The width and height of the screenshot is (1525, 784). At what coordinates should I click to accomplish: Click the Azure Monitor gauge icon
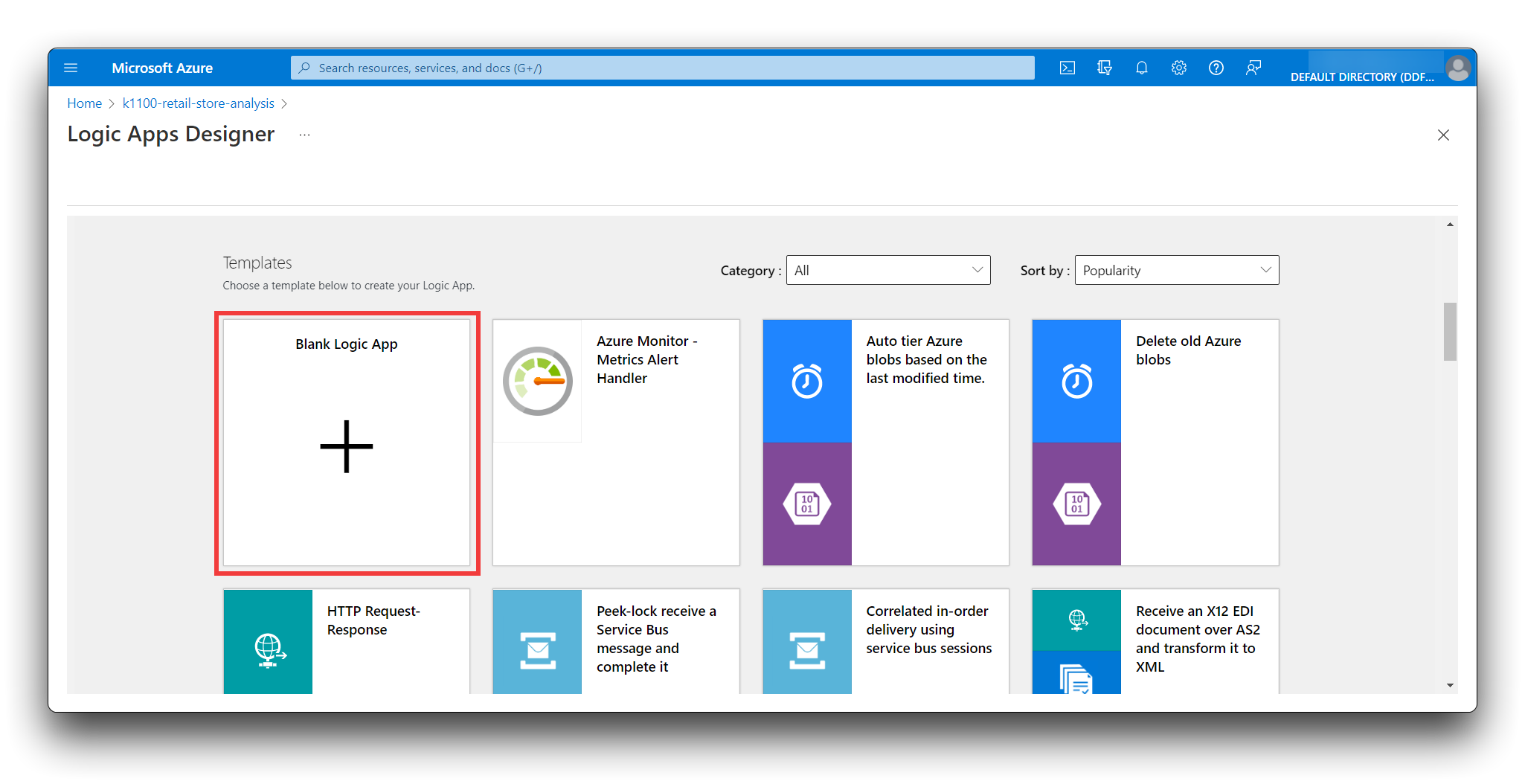(538, 381)
